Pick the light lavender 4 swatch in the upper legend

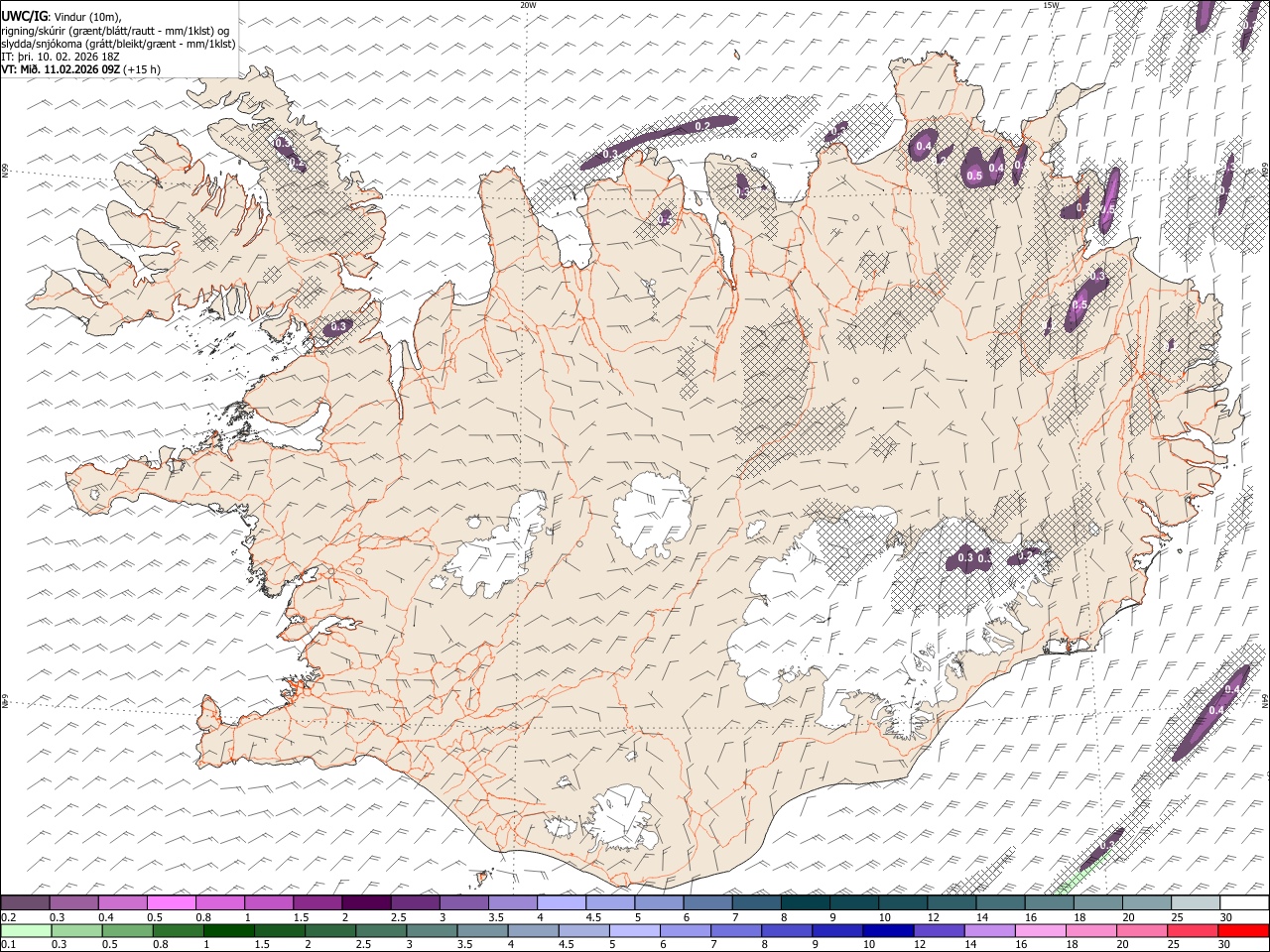click(562, 903)
